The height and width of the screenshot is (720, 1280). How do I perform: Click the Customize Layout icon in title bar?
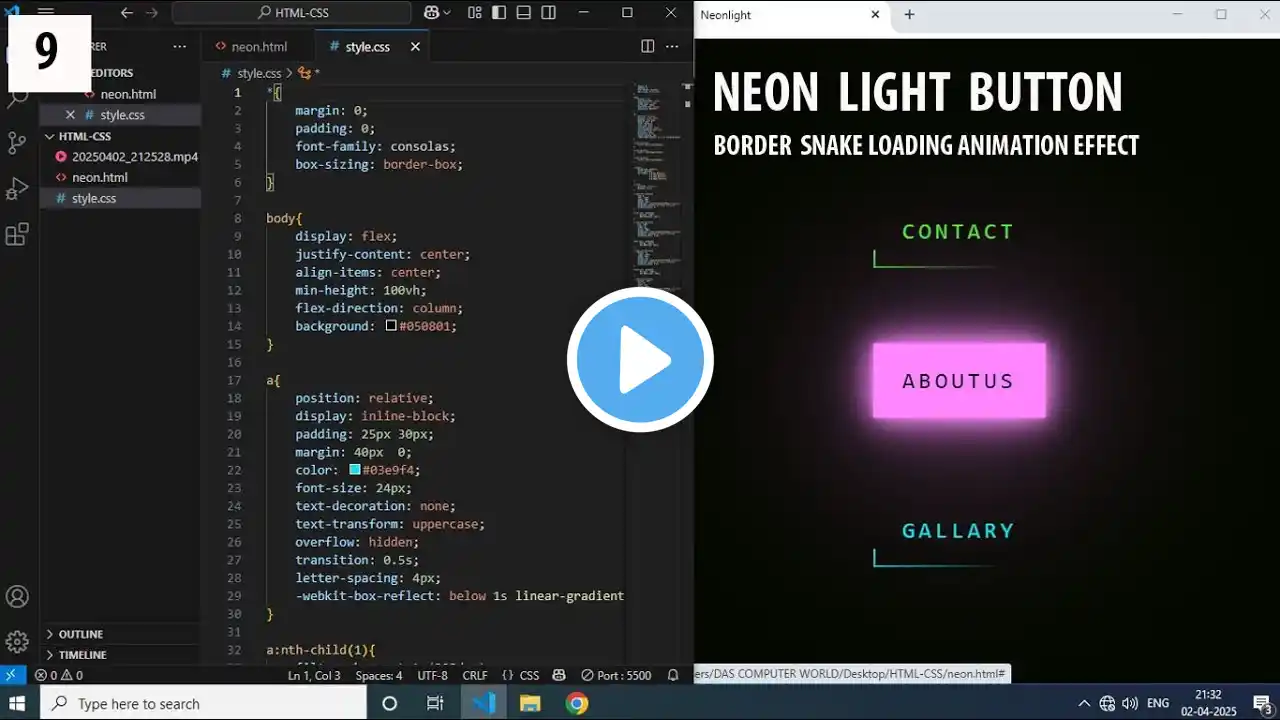pos(475,13)
